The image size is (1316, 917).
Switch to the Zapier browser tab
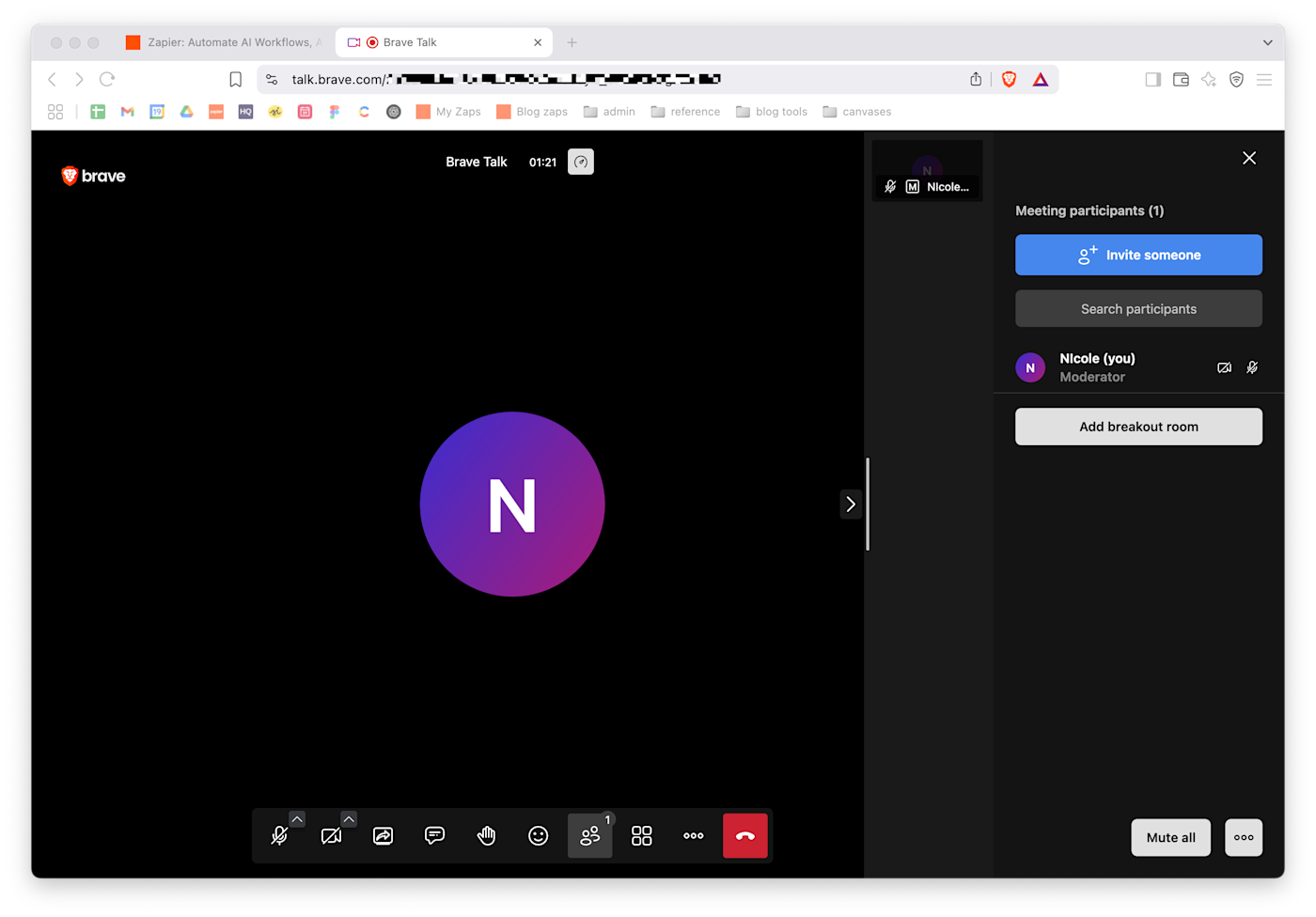point(224,42)
